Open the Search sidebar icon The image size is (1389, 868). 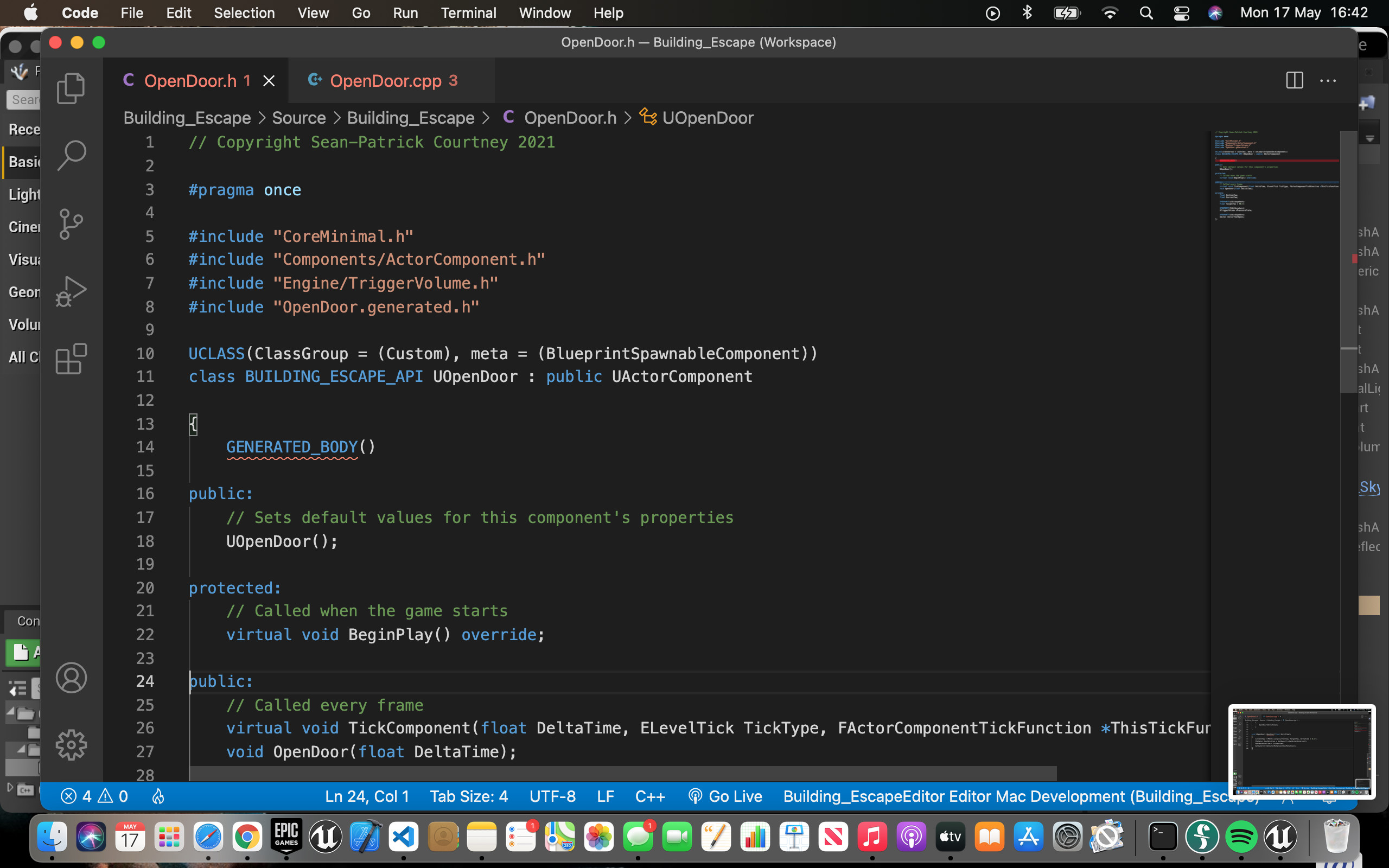pos(71,155)
